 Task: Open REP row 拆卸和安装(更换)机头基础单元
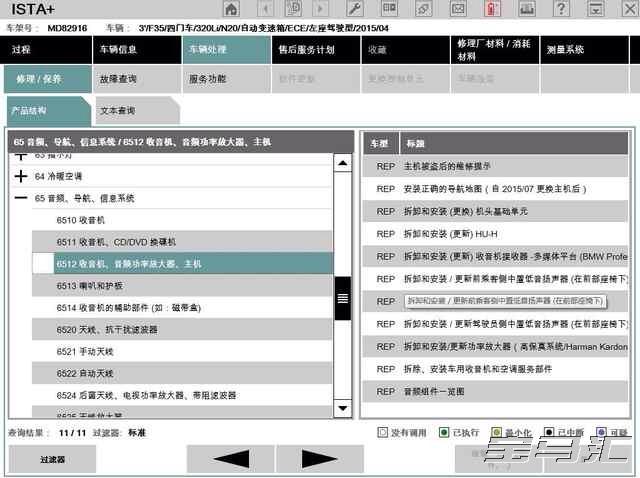[x=495, y=211]
